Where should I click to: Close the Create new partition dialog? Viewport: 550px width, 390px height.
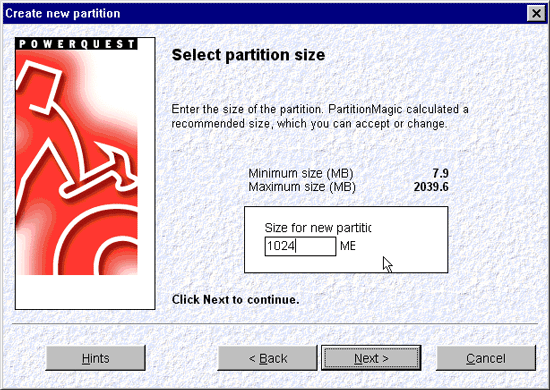(536, 13)
